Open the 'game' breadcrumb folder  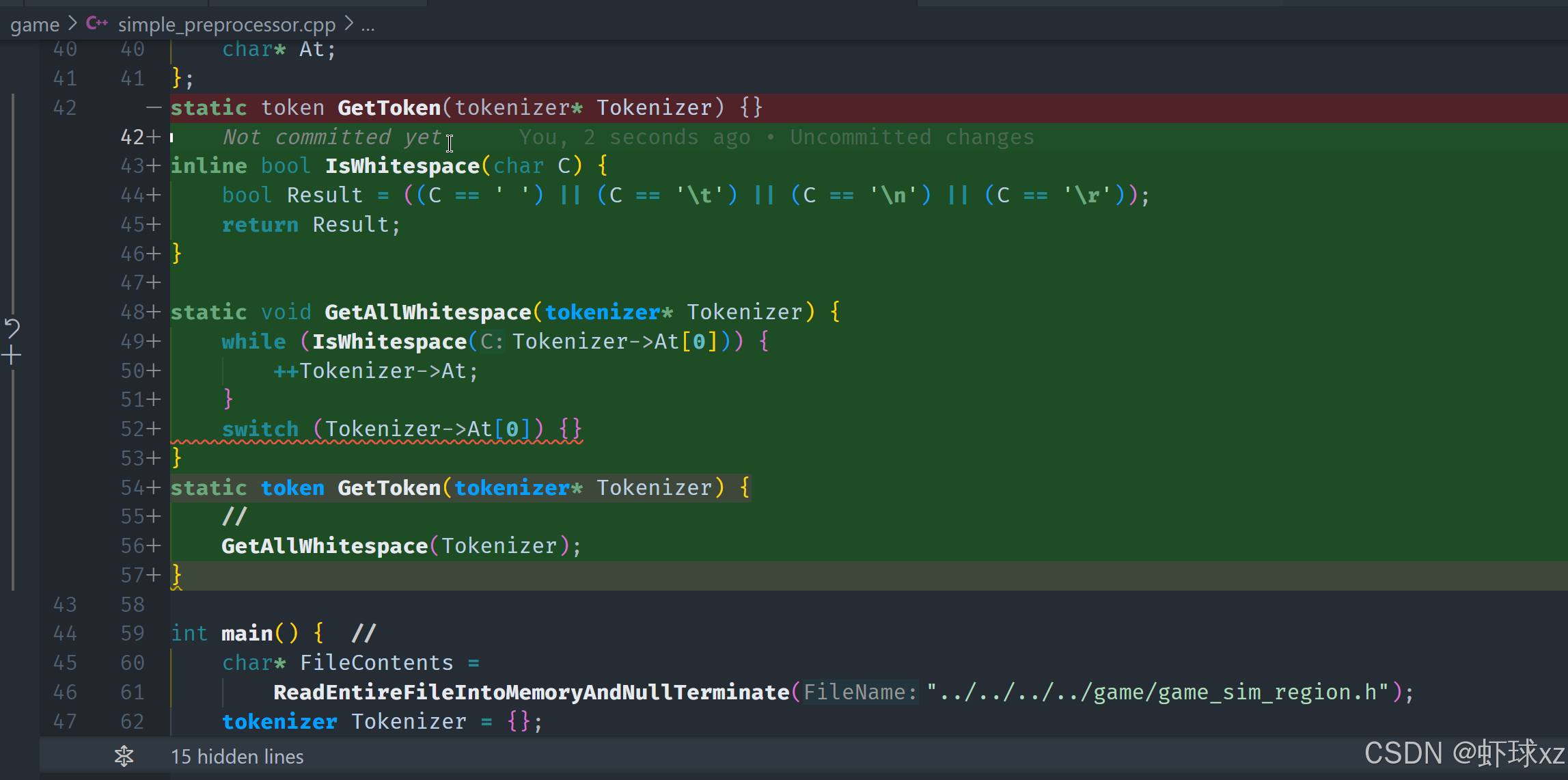pyautogui.click(x=35, y=25)
